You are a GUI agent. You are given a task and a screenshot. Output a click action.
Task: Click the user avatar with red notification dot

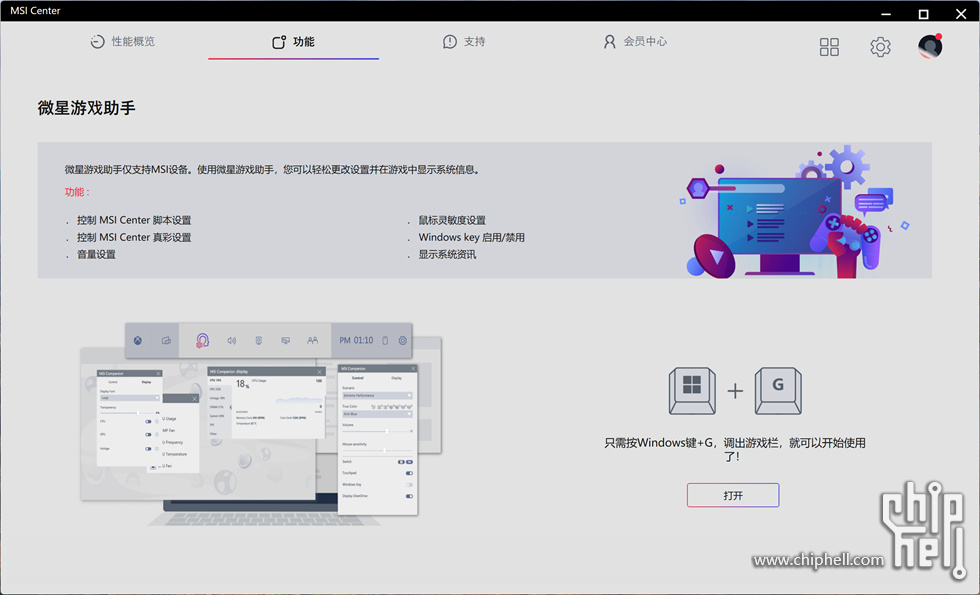pos(930,46)
